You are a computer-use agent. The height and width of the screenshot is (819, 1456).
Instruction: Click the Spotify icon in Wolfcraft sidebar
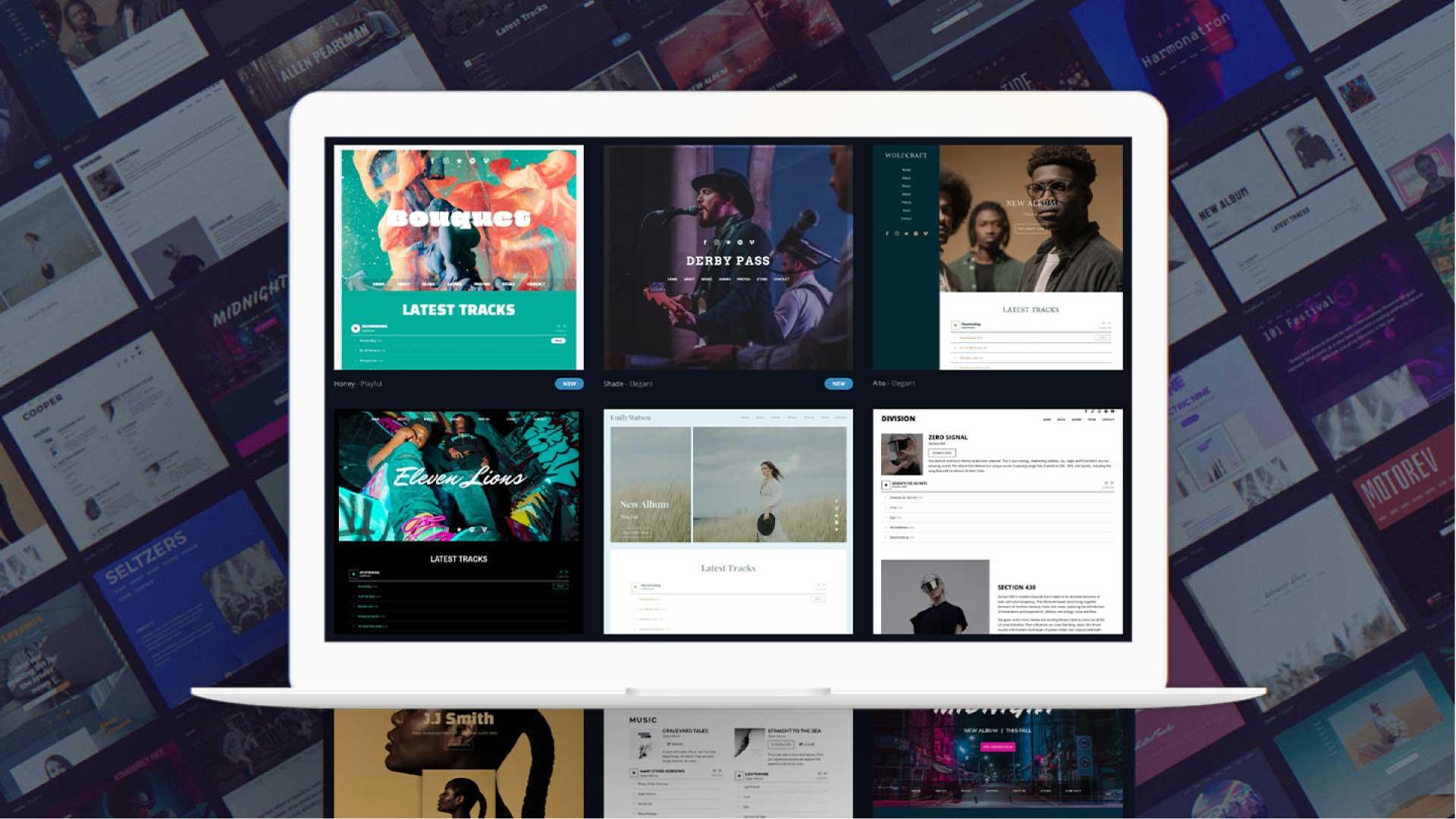[916, 234]
